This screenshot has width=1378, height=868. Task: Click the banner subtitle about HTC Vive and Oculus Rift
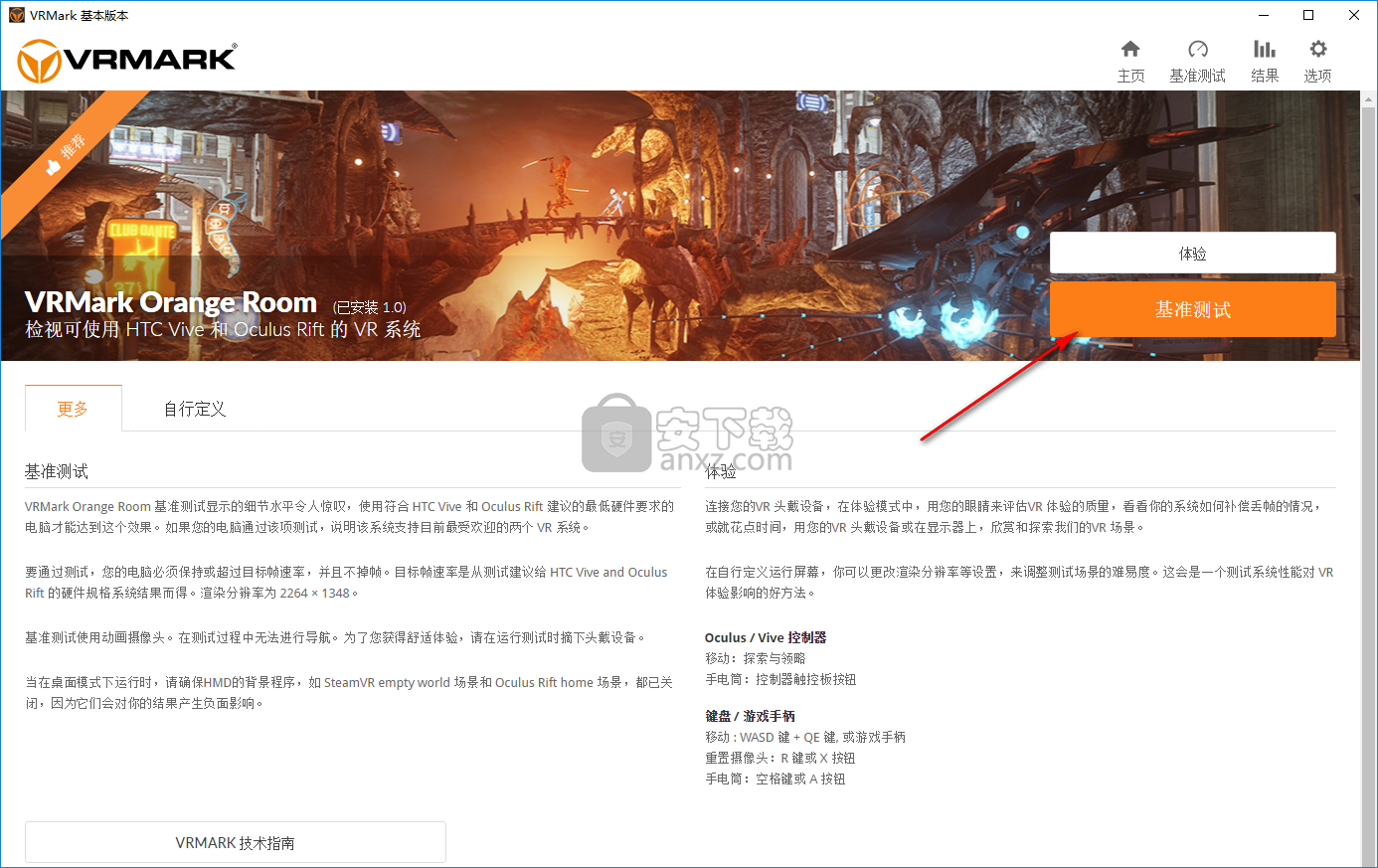click(x=223, y=329)
